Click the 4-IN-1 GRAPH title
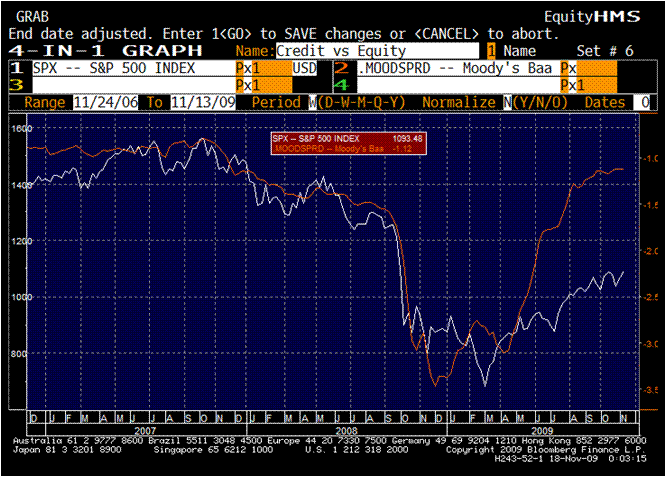Image resolution: width=666 pixels, height=477 pixels. 106,51
